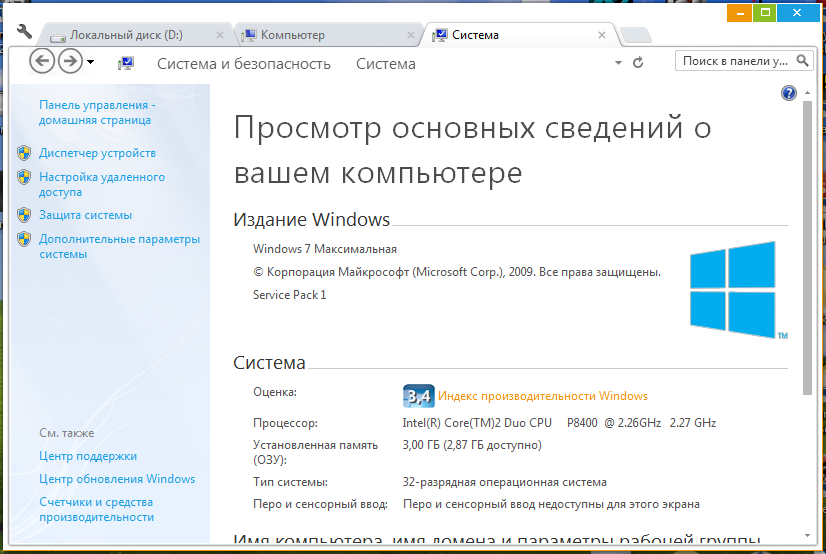Go forward with the right arrow button
826x554 pixels.
point(70,62)
